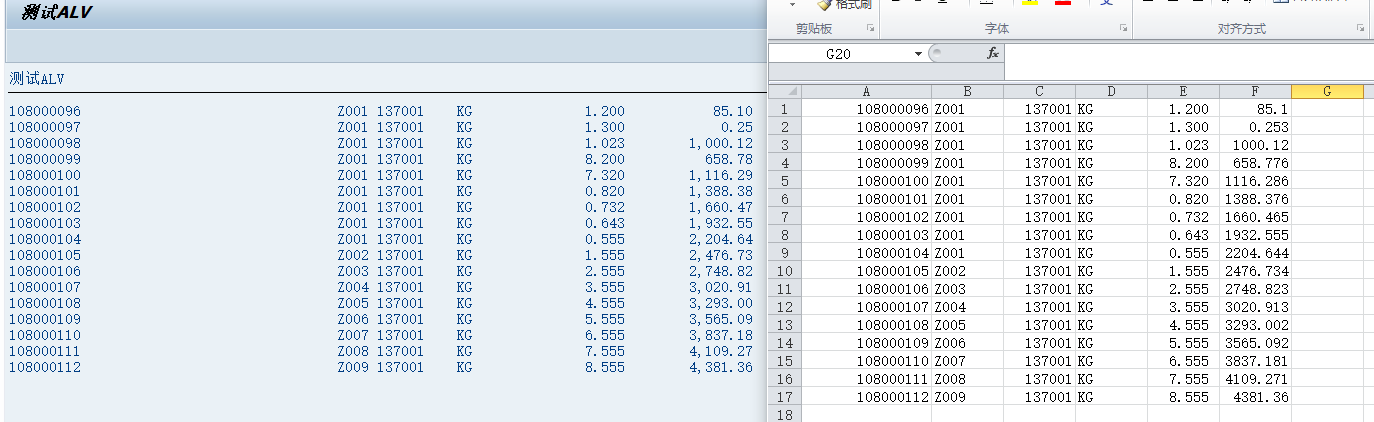1374x422 pixels.
Task: Click the Format Painter (格式刷) button
Action: (x=845, y=5)
